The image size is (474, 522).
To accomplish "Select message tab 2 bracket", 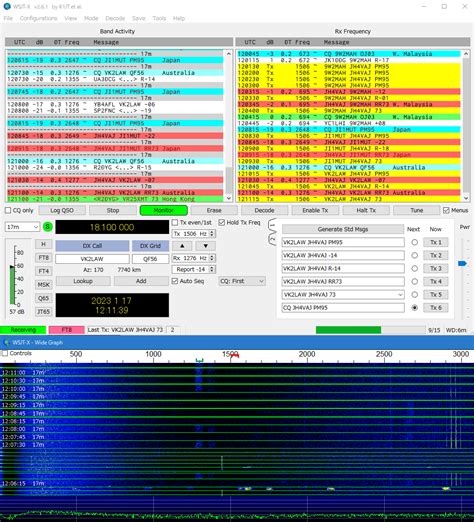I will tap(272, 239).
